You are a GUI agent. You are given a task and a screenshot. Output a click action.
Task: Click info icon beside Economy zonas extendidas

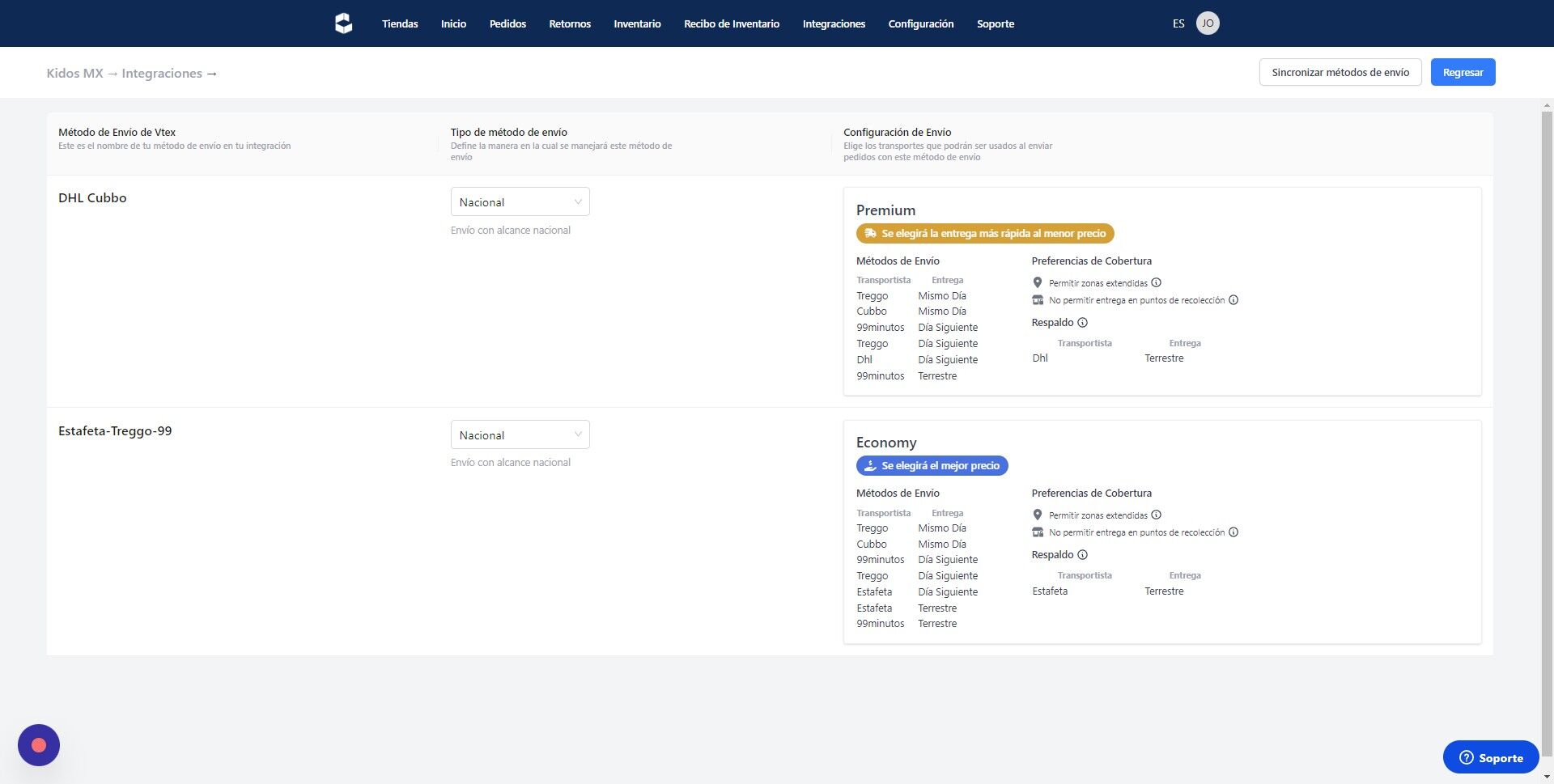point(1156,515)
